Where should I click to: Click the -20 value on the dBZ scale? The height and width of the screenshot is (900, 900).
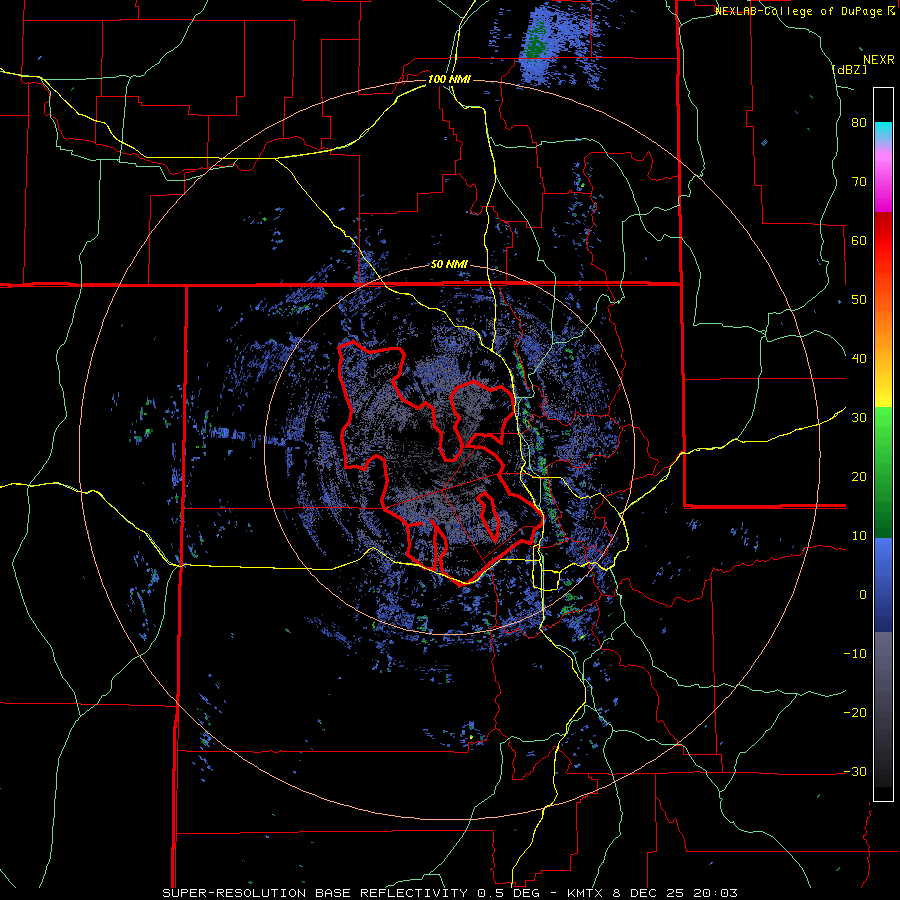(855, 713)
